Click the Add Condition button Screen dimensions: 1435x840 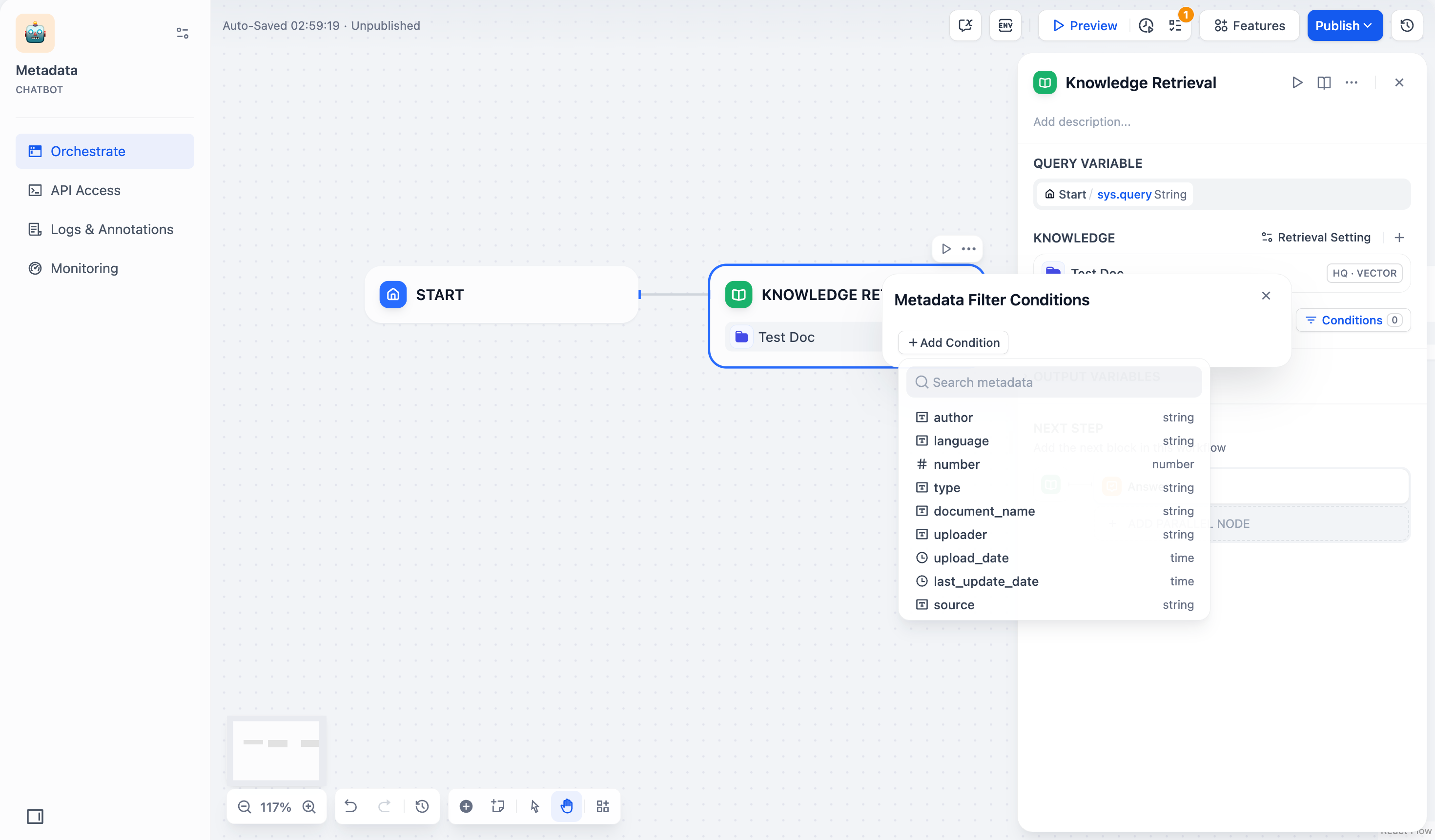point(953,342)
